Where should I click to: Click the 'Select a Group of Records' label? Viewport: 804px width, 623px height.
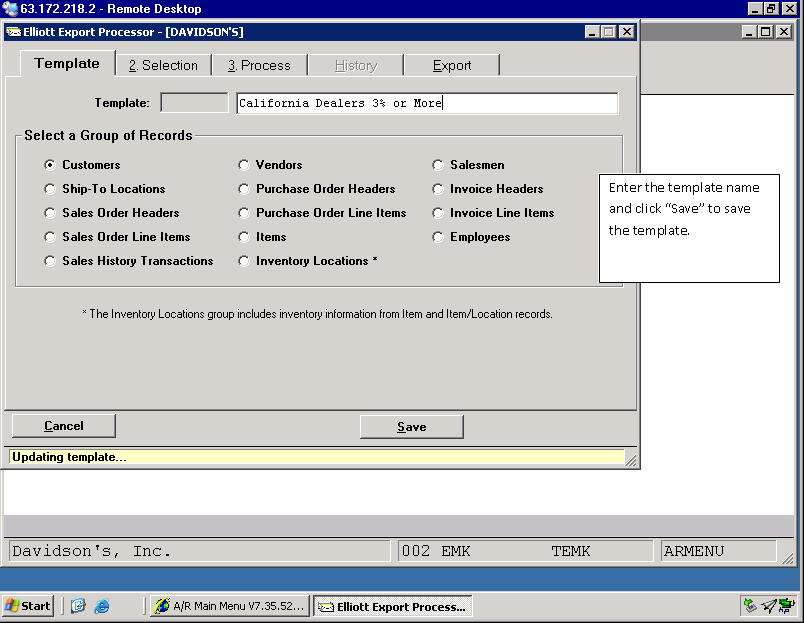[108, 135]
